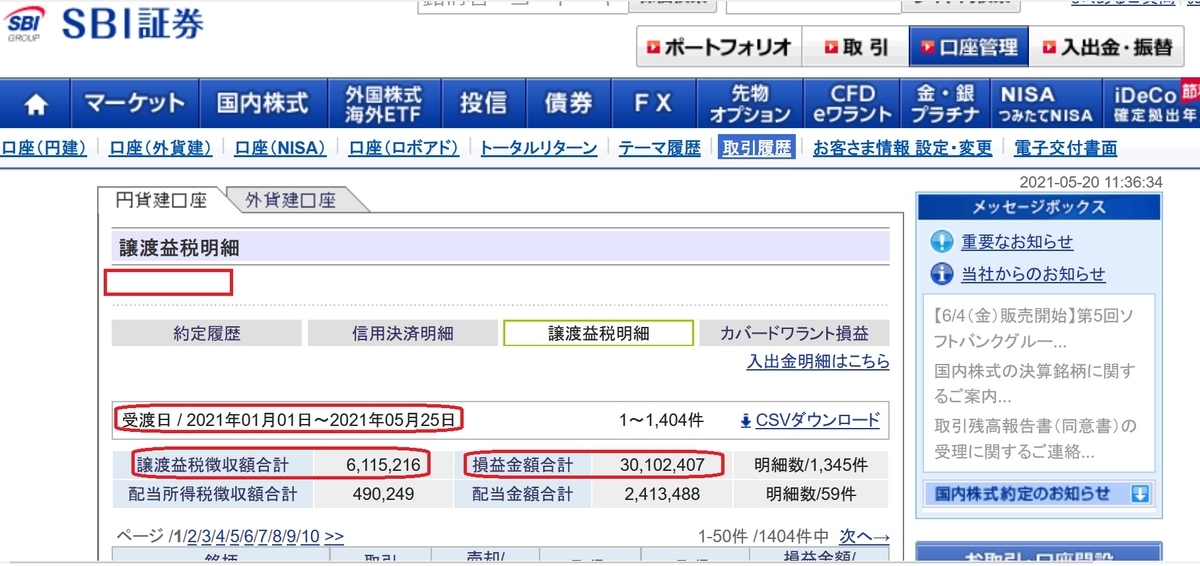Open the 先物オプション menu
Screen dimensions: 1200x566
[x=750, y=104]
